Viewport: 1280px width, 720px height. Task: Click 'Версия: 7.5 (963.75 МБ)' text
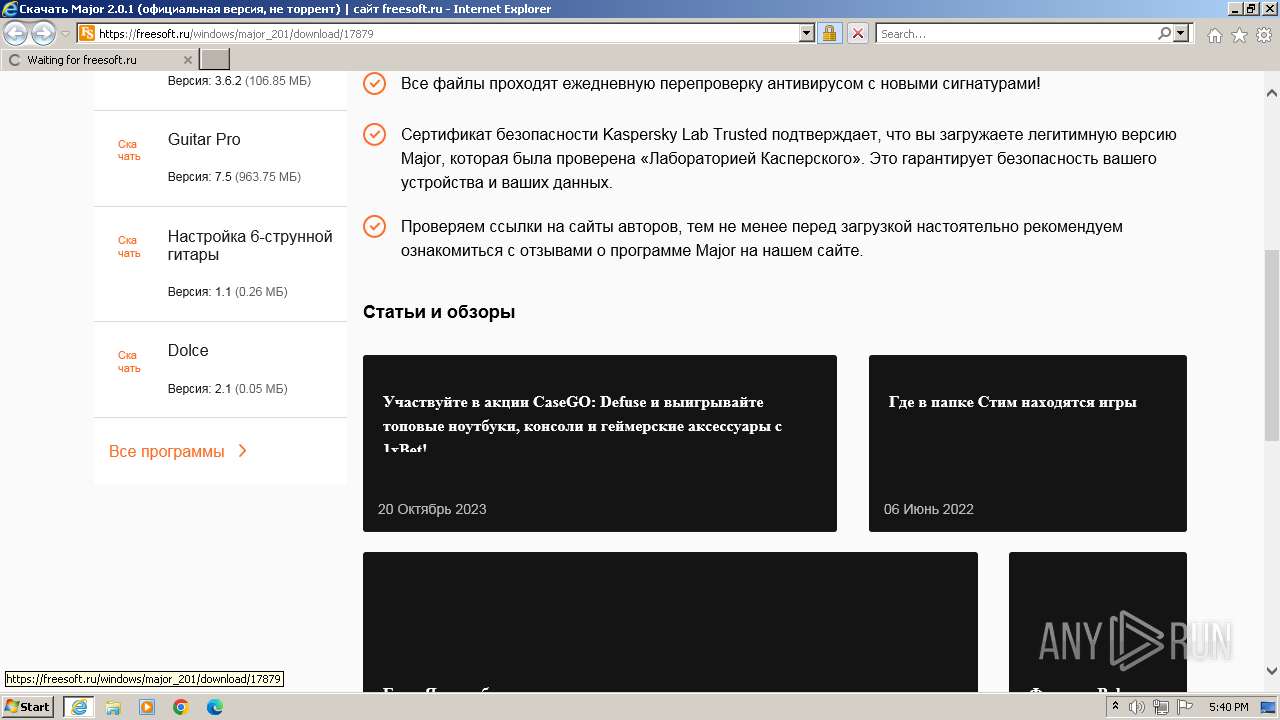point(234,177)
